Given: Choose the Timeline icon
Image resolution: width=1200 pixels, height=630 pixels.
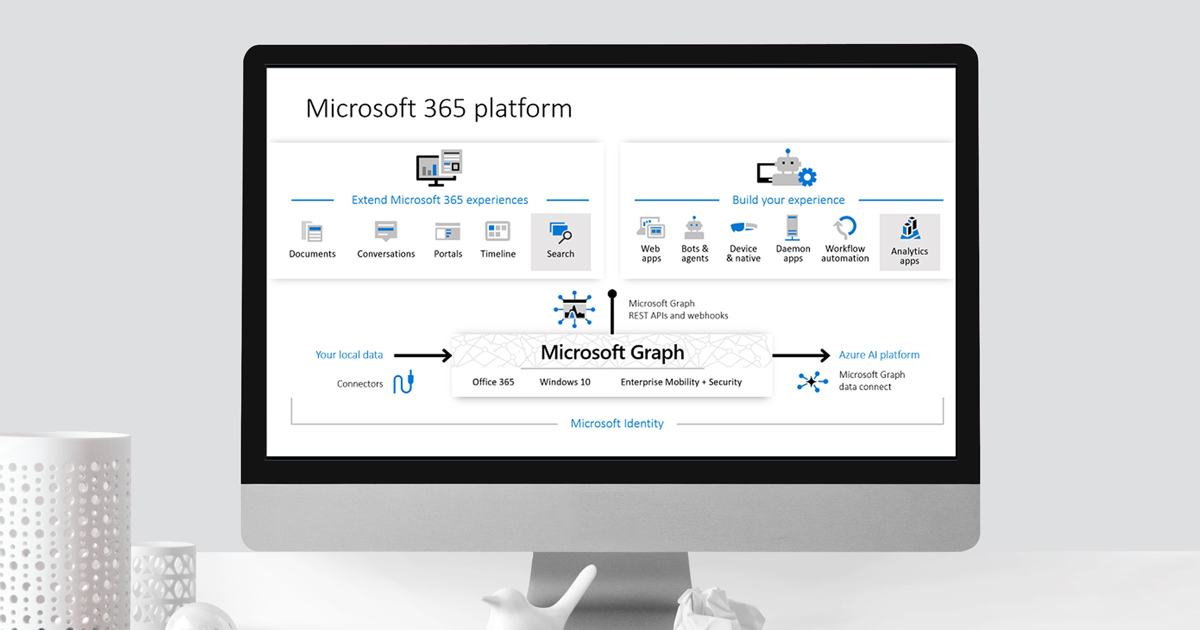Looking at the screenshot, I should 498,232.
